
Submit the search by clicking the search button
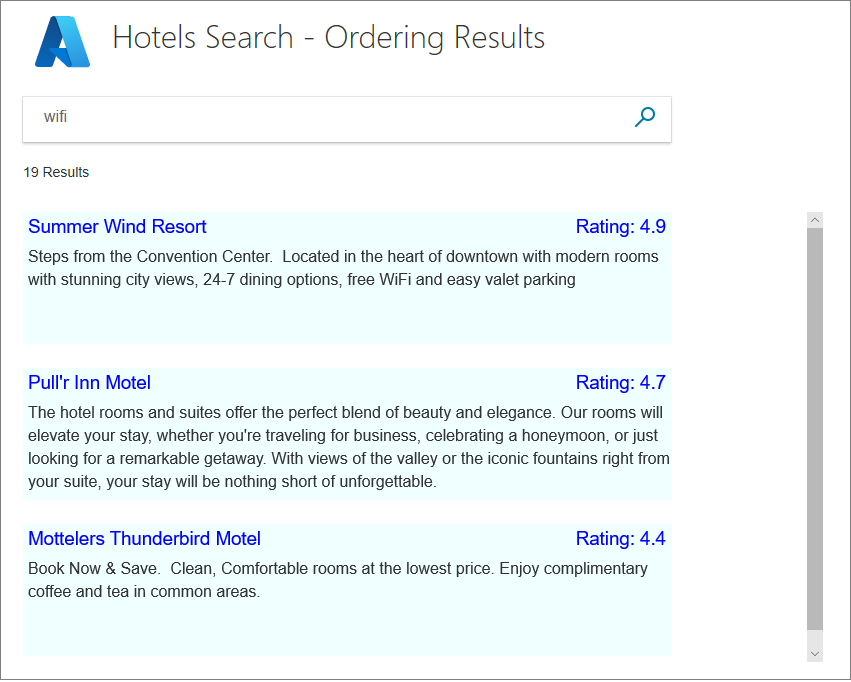pyautogui.click(x=644, y=117)
